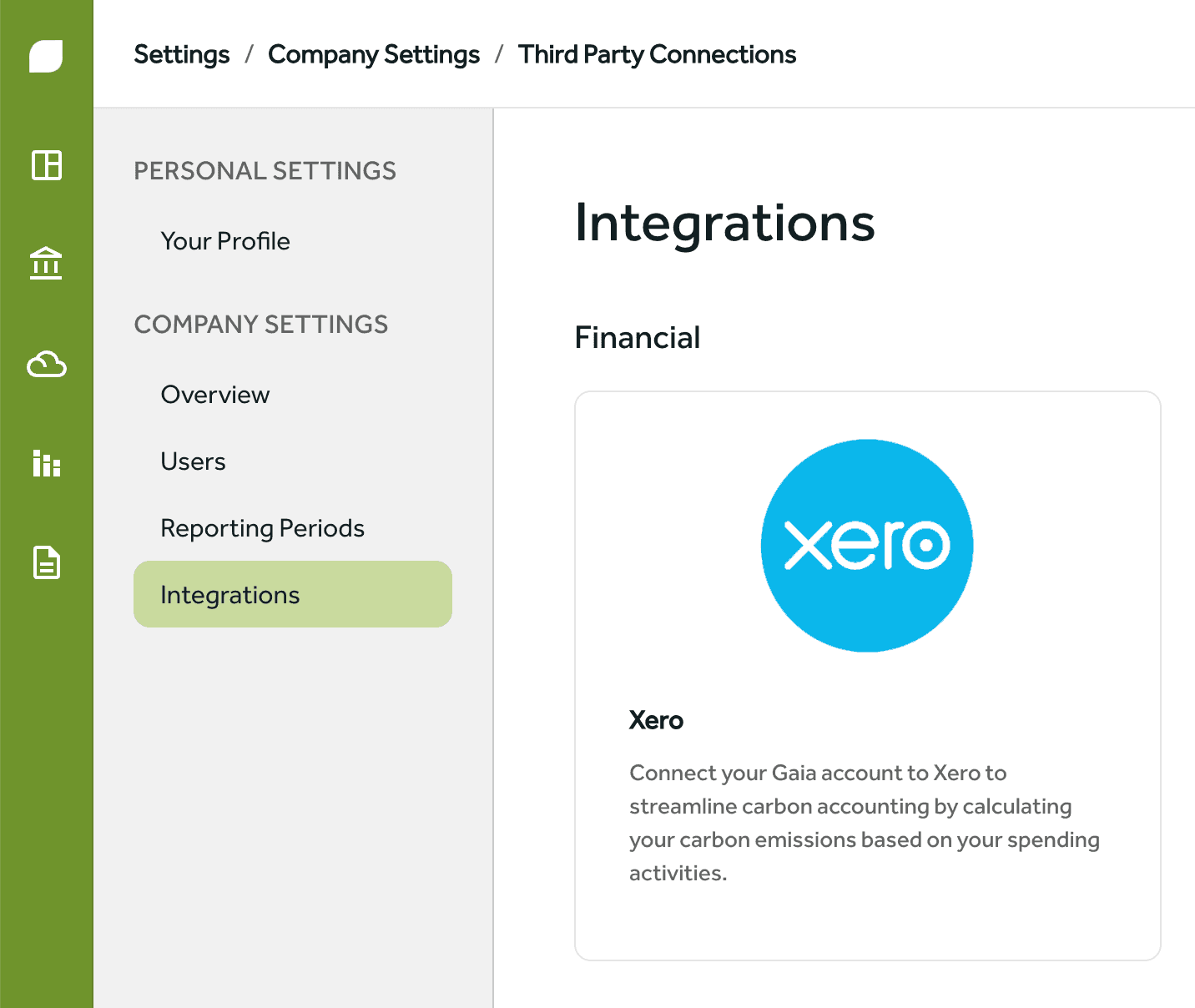Go to Settings breadcrumb
Image resolution: width=1195 pixels, height=1008 pixels.
point(182,54)
